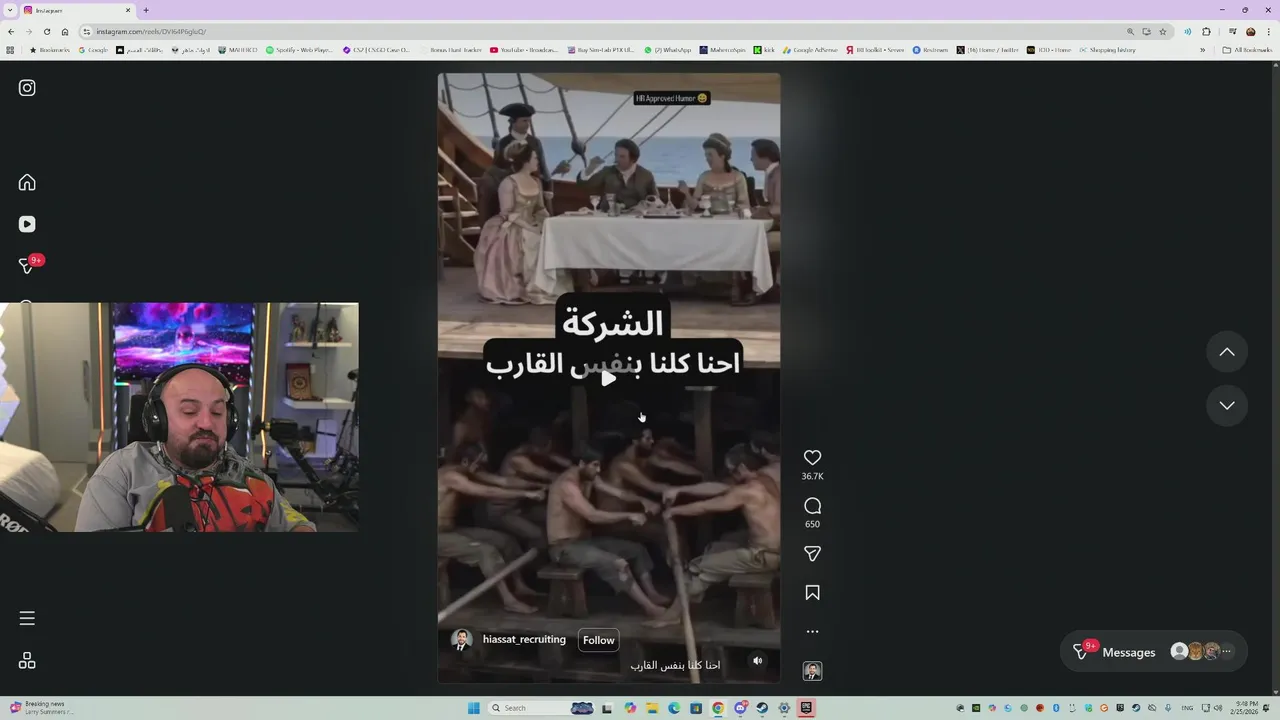Viewport: 1280px width, 720px height.
Task: Open the apps grid icon at sidebar bottom
Action: 27,661
